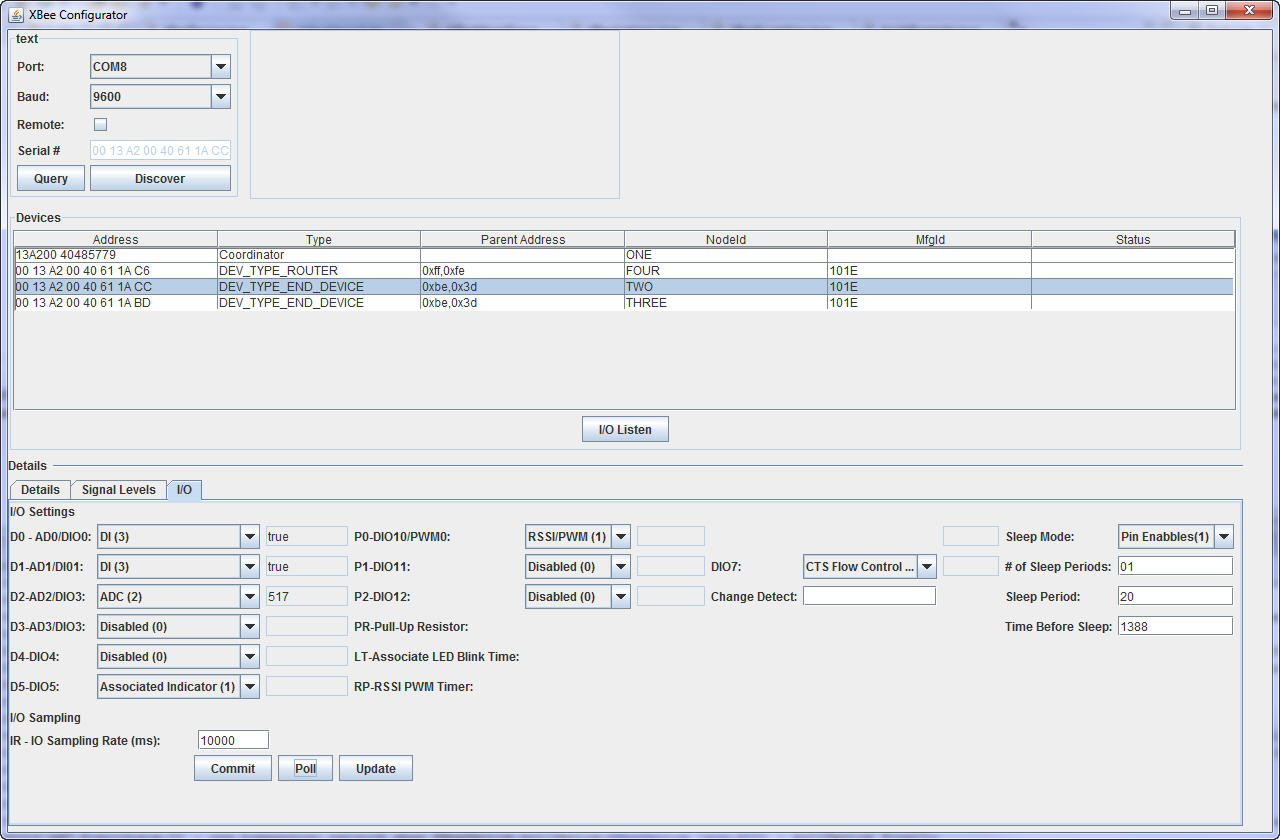Switch to the Details tab
This screenshot has width=1280, height=840.
[40, 490]
